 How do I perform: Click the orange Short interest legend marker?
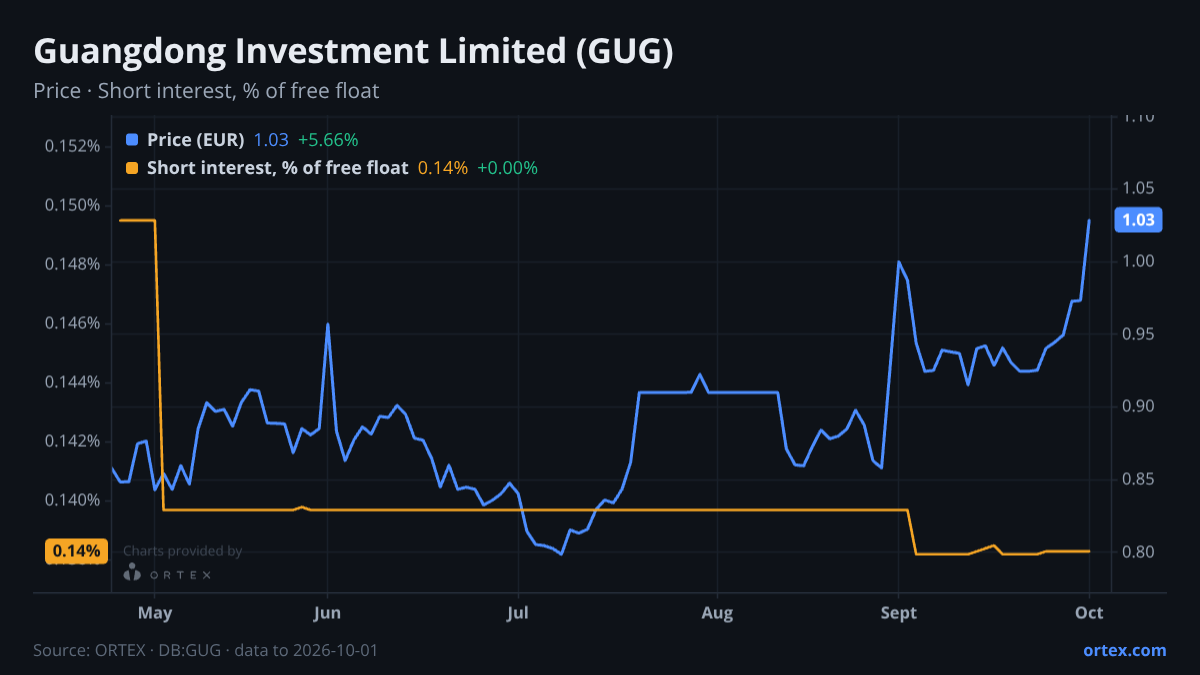pyautogui.click(x=132, y=168)
